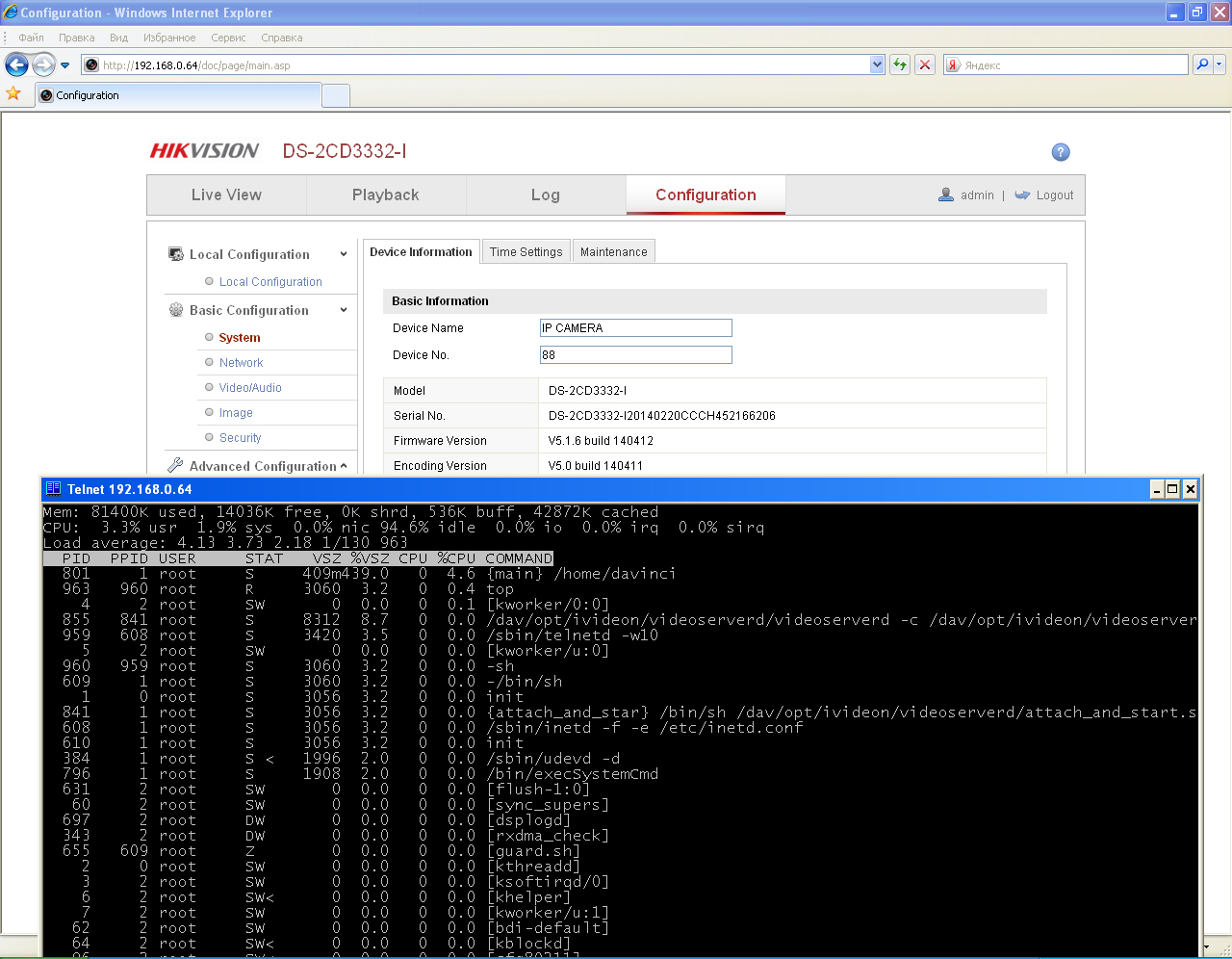The width and height of the screenshot is (1232, 959).
Task: Minimize the Telnet window
Action: [1158, 489]
